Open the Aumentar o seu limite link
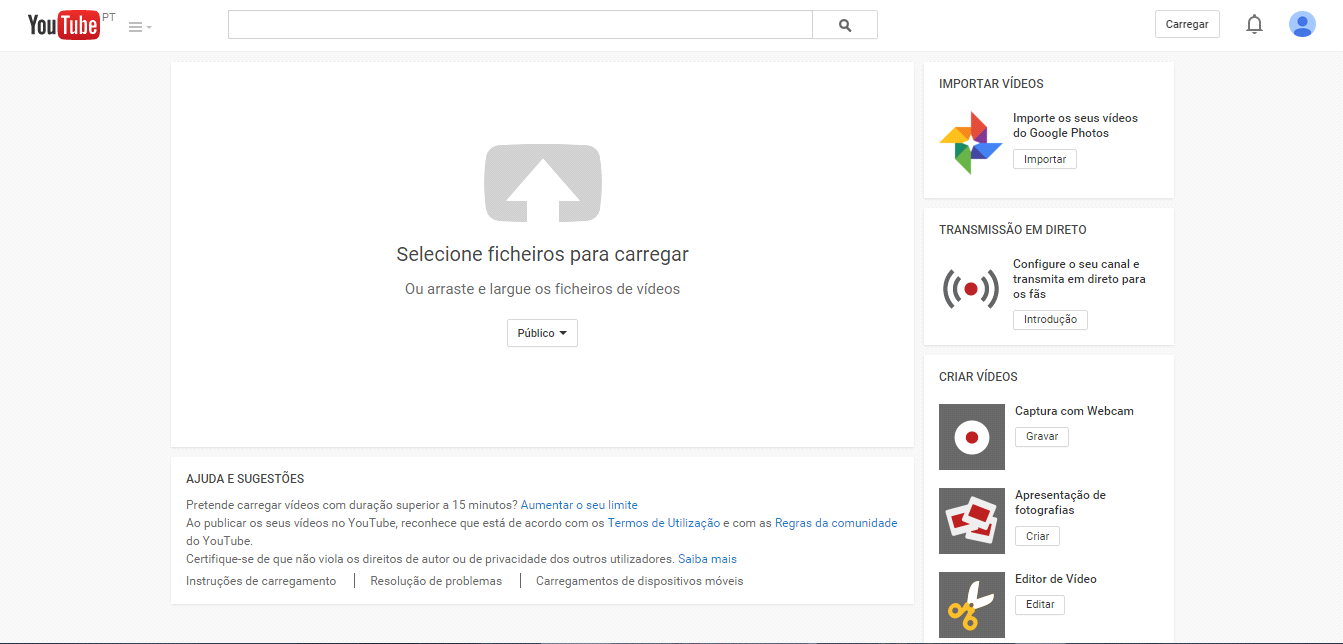The image size is (1343, 644). 579,505
